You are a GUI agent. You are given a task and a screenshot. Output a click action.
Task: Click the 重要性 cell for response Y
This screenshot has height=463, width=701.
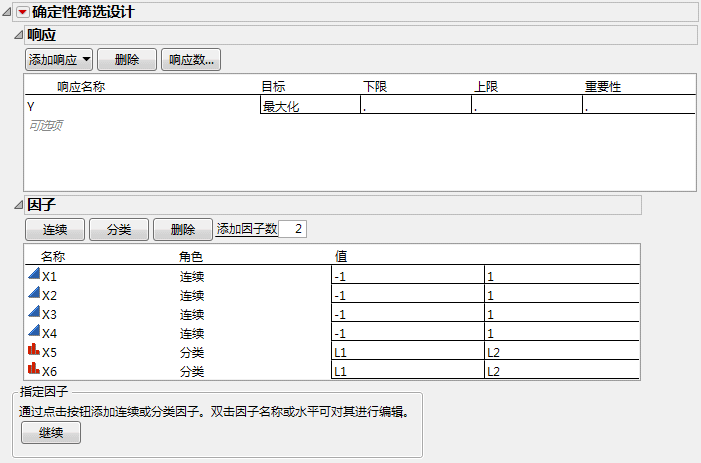pos(639,106)
